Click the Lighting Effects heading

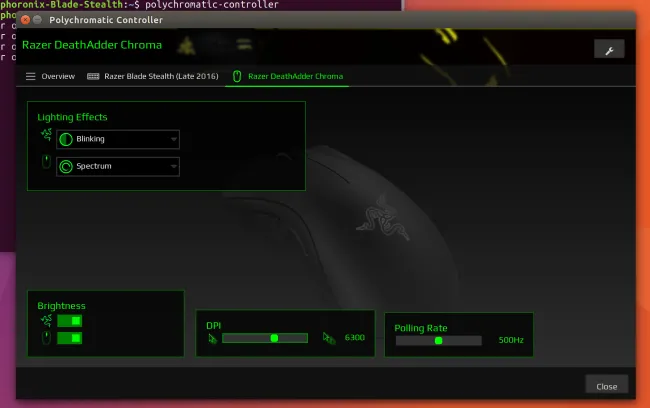(72, 117)
